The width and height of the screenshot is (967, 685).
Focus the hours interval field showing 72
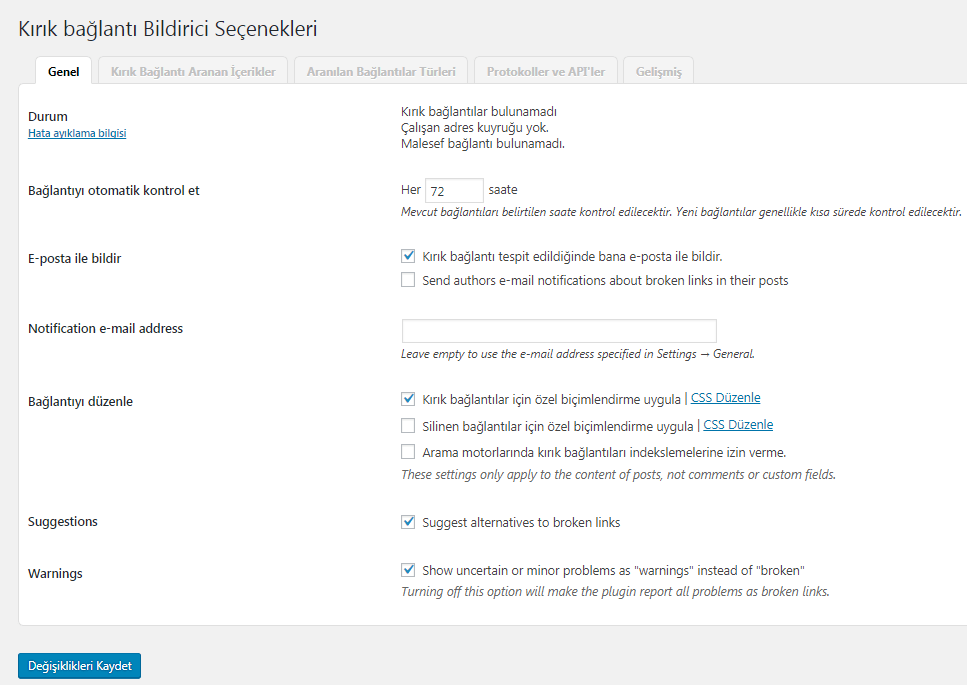(x=454, y=191)
